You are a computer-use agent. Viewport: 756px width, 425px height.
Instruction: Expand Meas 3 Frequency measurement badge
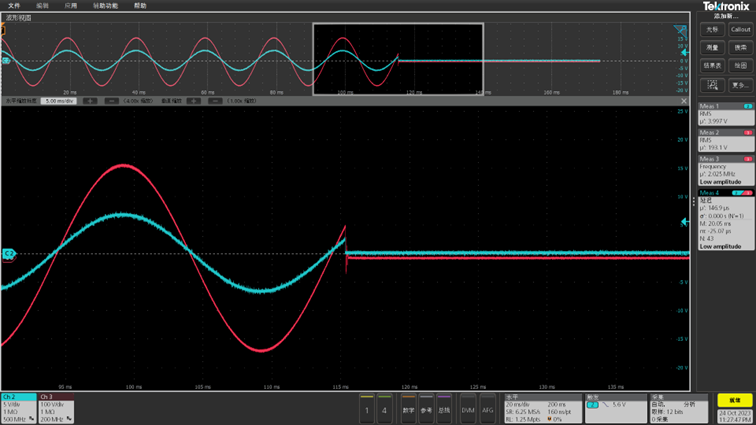coord(726,170)
